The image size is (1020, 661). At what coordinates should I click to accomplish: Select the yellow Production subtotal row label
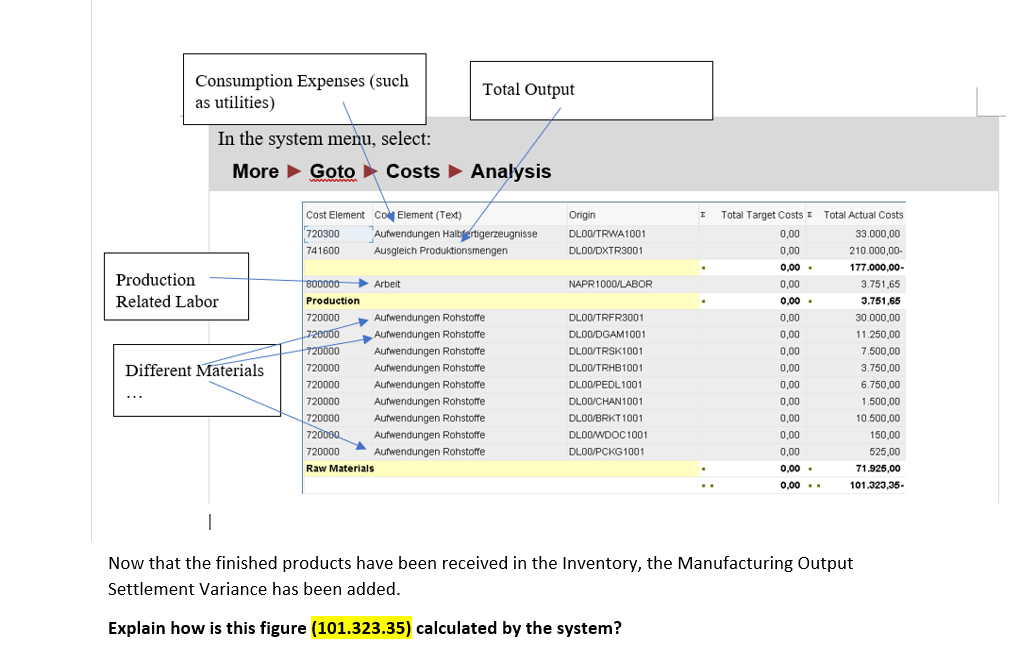(332, 301)
